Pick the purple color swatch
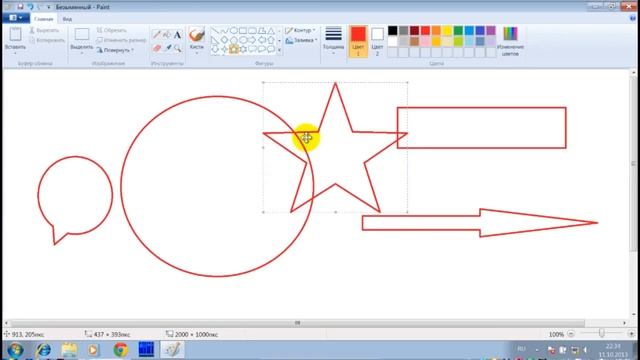 491,31
